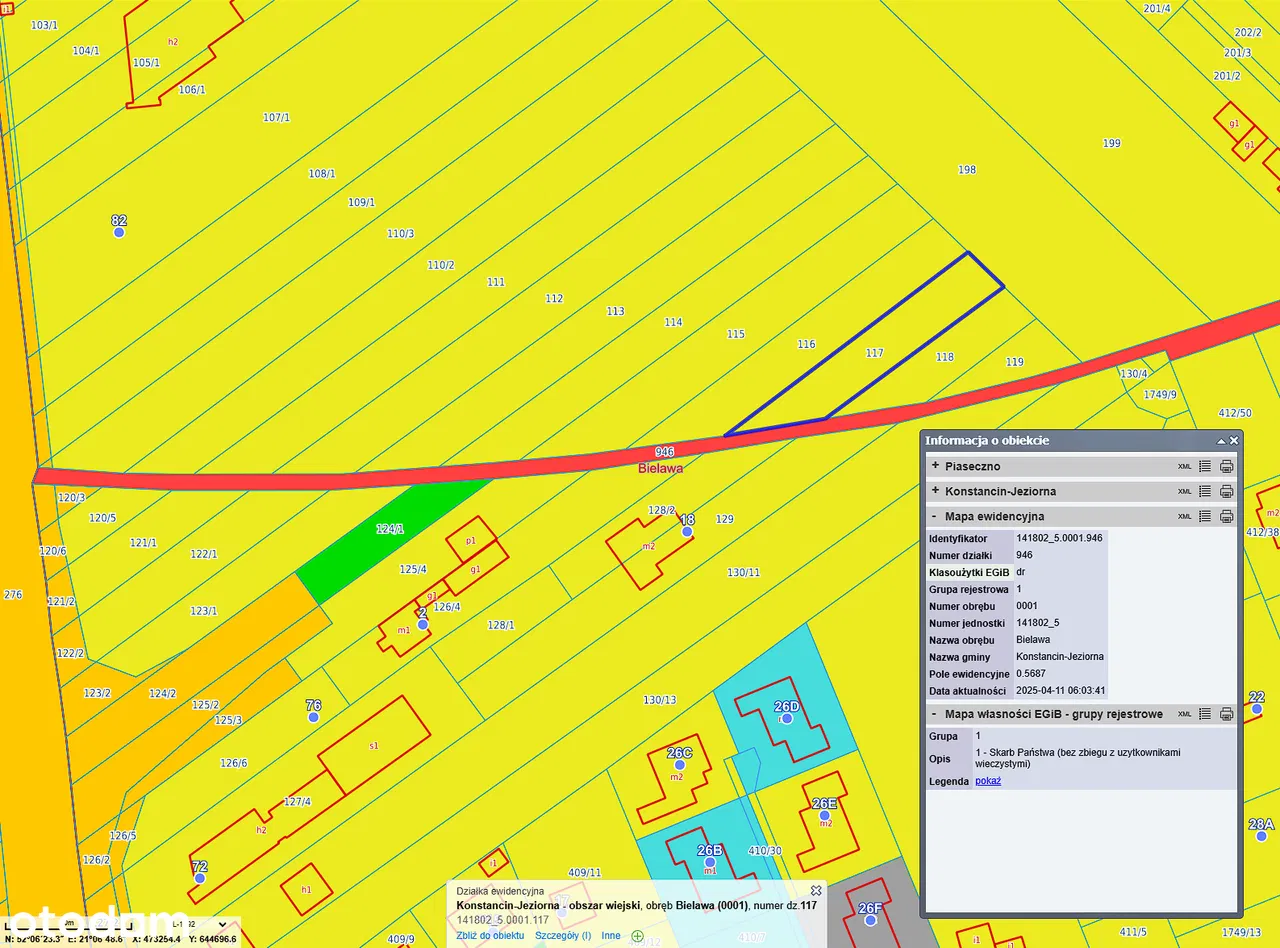
Task: Export Mapa ewidencyjna data as XML
Action: 1184,517
